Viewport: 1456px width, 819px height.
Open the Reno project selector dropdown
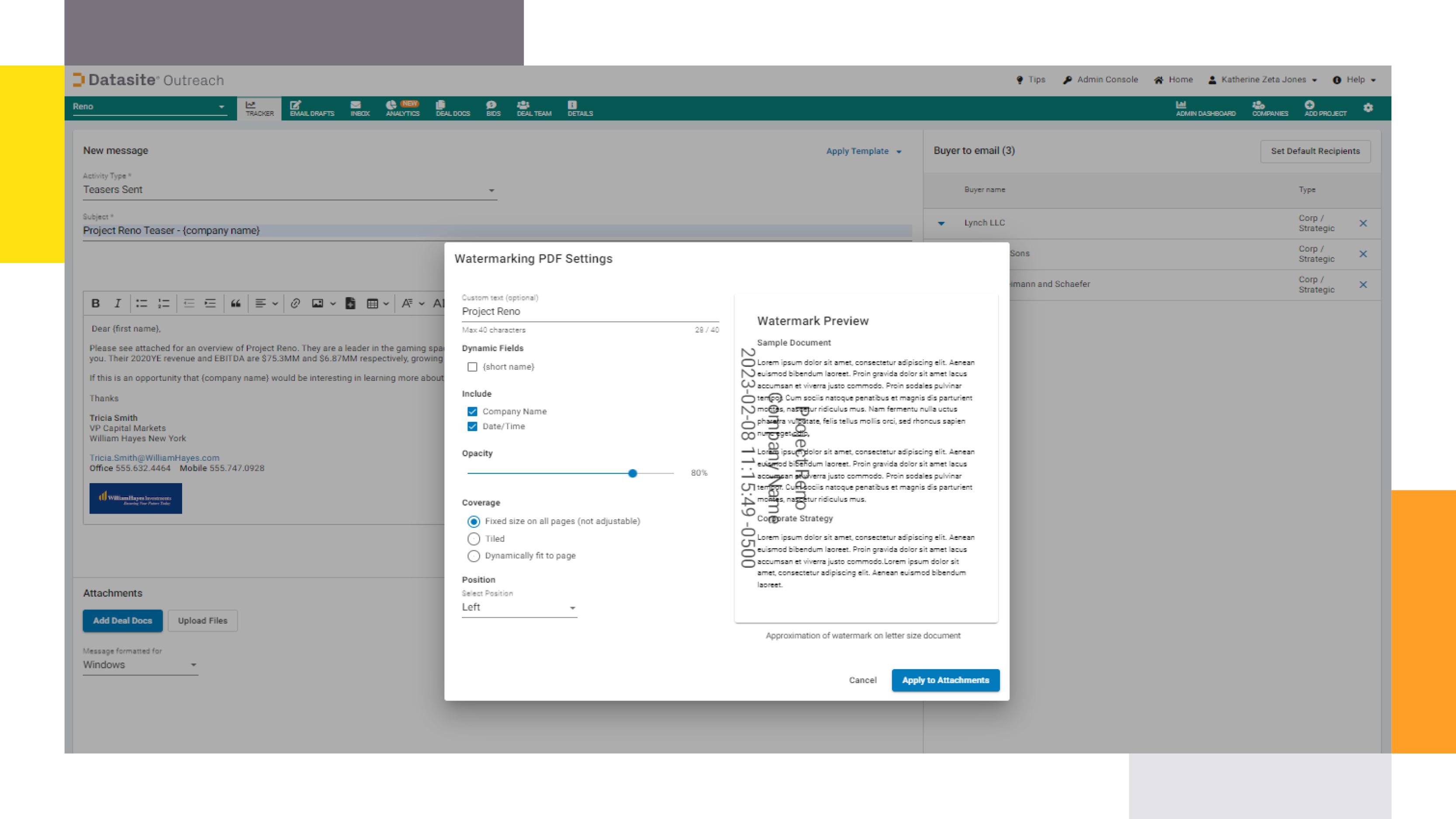pos(149,106)
